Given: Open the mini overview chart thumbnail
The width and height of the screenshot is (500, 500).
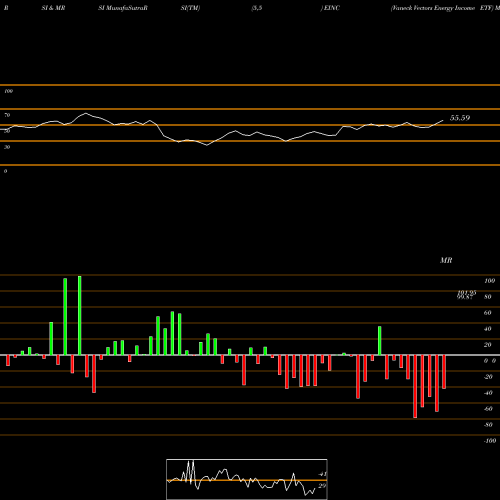Looking at the screenshot, I should click(x=247, y=479).
